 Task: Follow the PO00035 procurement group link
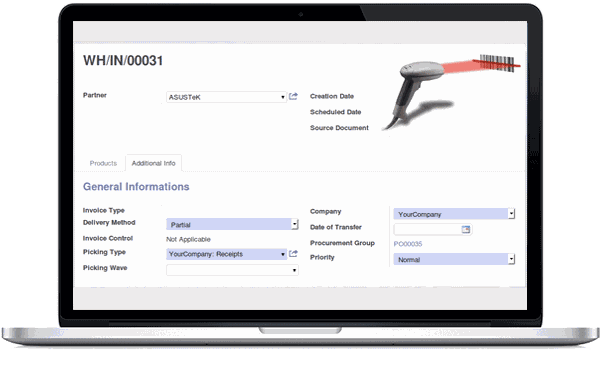[408, 244]
